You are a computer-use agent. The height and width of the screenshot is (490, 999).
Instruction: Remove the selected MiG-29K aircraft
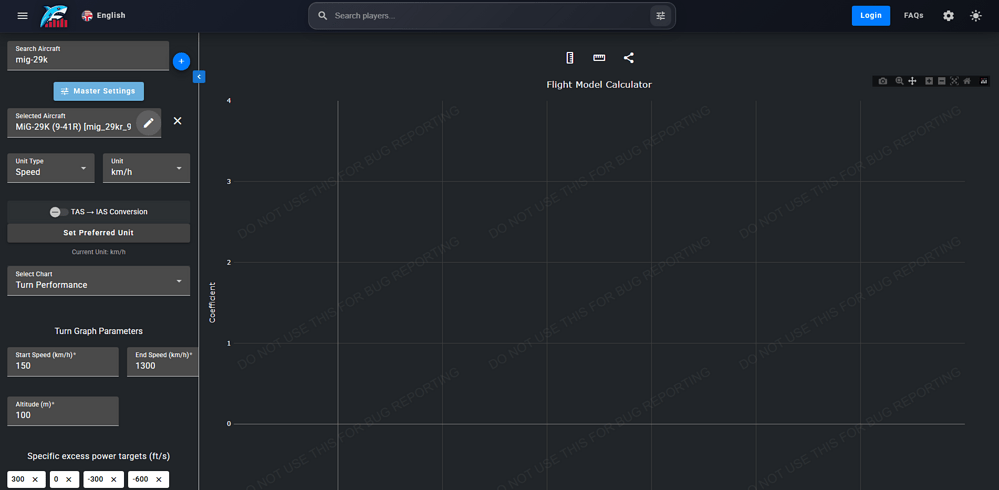[178, 121]
